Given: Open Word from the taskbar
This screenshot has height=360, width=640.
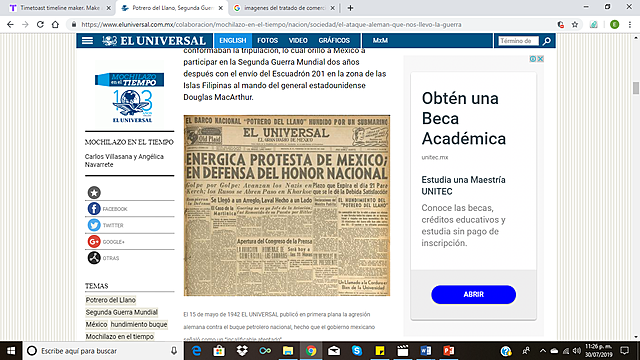Looking at the screenshot, I should point(426,351).
